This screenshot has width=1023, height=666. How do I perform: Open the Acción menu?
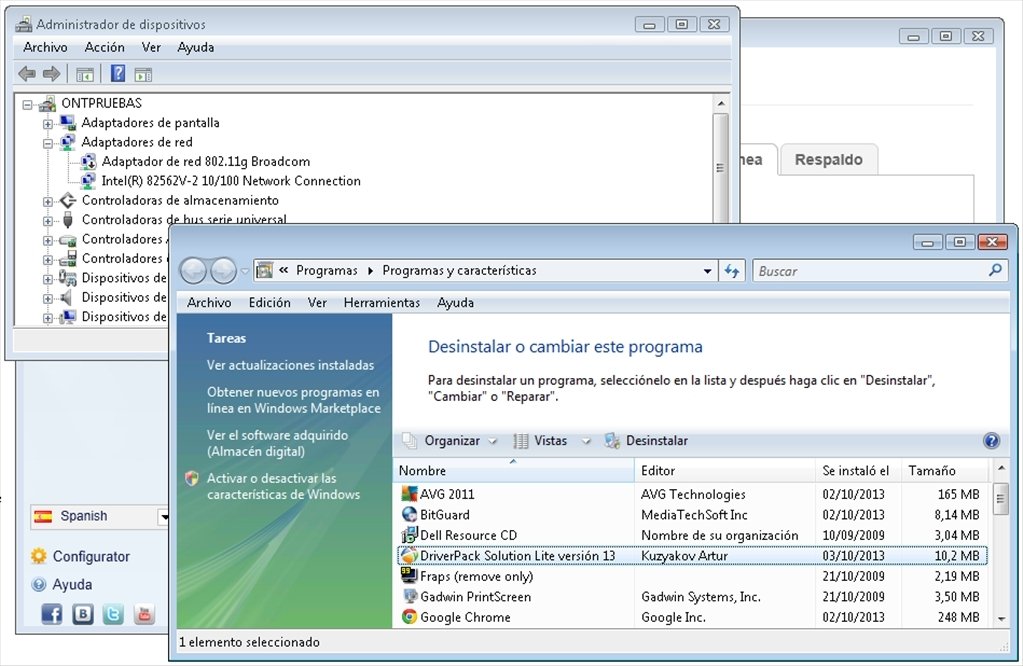coord(104,47)
